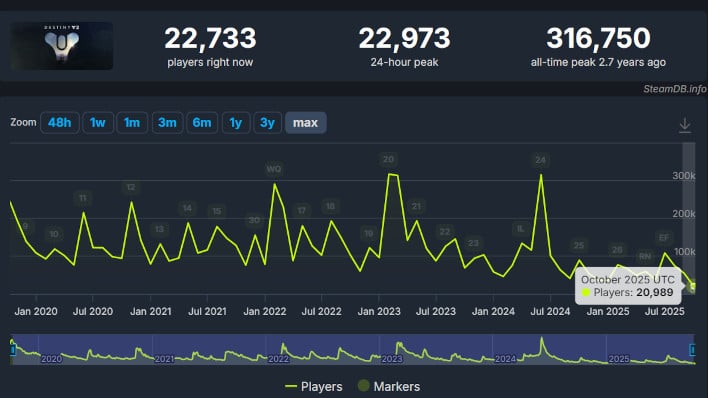This screenshot has width=708, height=398.
Task: Click the WQ chart marker
Action: click(x=274, y=169)
